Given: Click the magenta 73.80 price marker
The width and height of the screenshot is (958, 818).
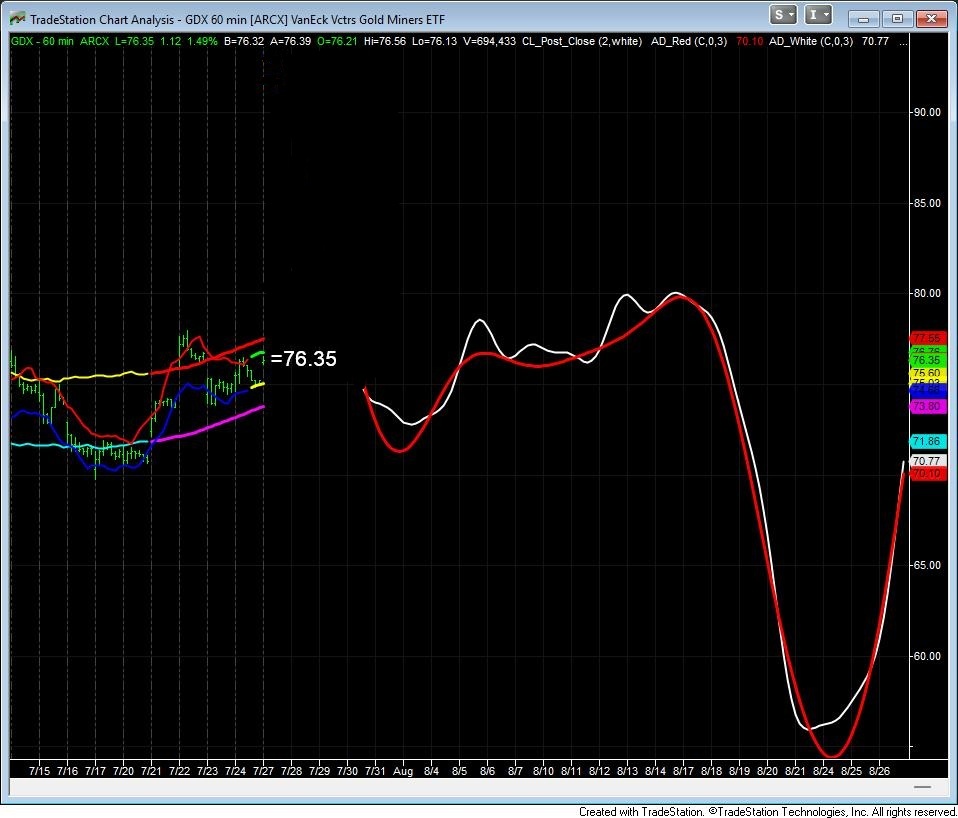Looking at the screenshot, I should [x=927, y=406].
